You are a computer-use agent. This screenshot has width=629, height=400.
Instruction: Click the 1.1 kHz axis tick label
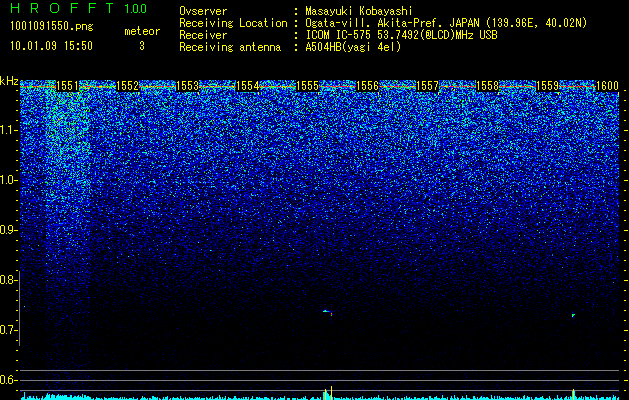(x=8, y=130)
